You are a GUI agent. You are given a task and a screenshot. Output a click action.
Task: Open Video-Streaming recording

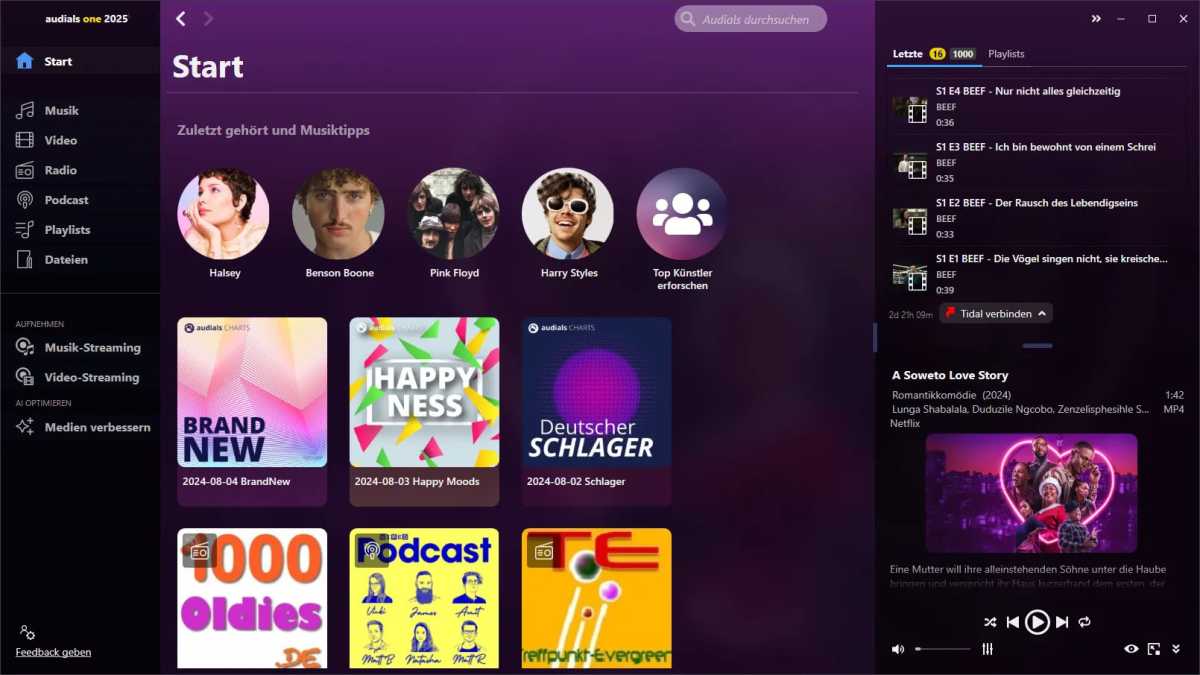pyautogui.click(x=91, y=377)
